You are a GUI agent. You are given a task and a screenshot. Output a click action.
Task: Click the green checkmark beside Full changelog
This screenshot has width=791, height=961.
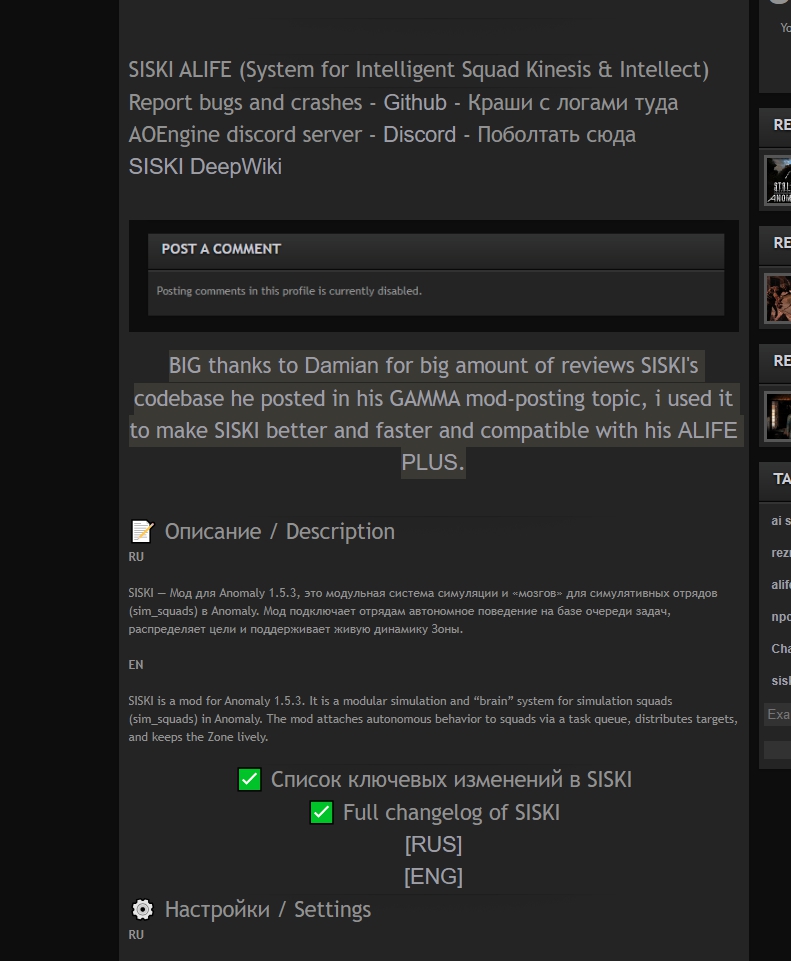tap(321, 812)
